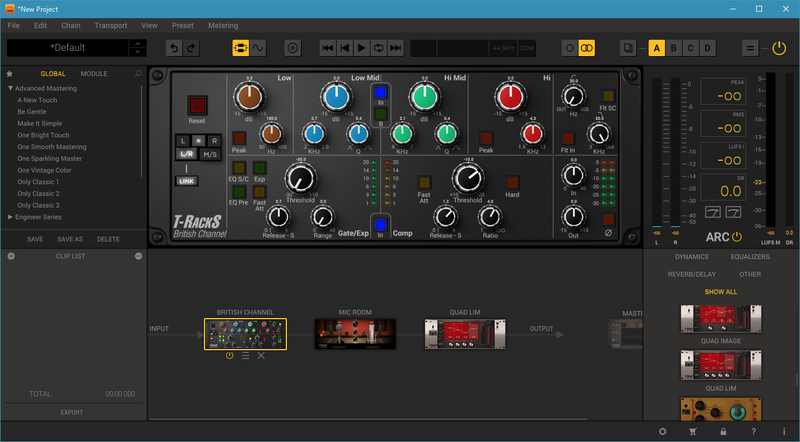Open the Transport menu
This screenshot has height=442, width=800.
pos(111,26)
